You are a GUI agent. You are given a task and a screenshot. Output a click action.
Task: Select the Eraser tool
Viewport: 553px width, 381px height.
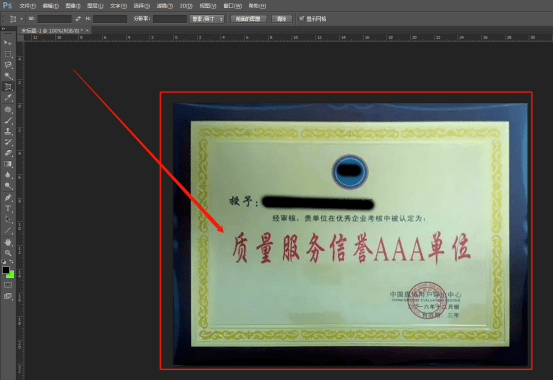click(x=8, y=153)
